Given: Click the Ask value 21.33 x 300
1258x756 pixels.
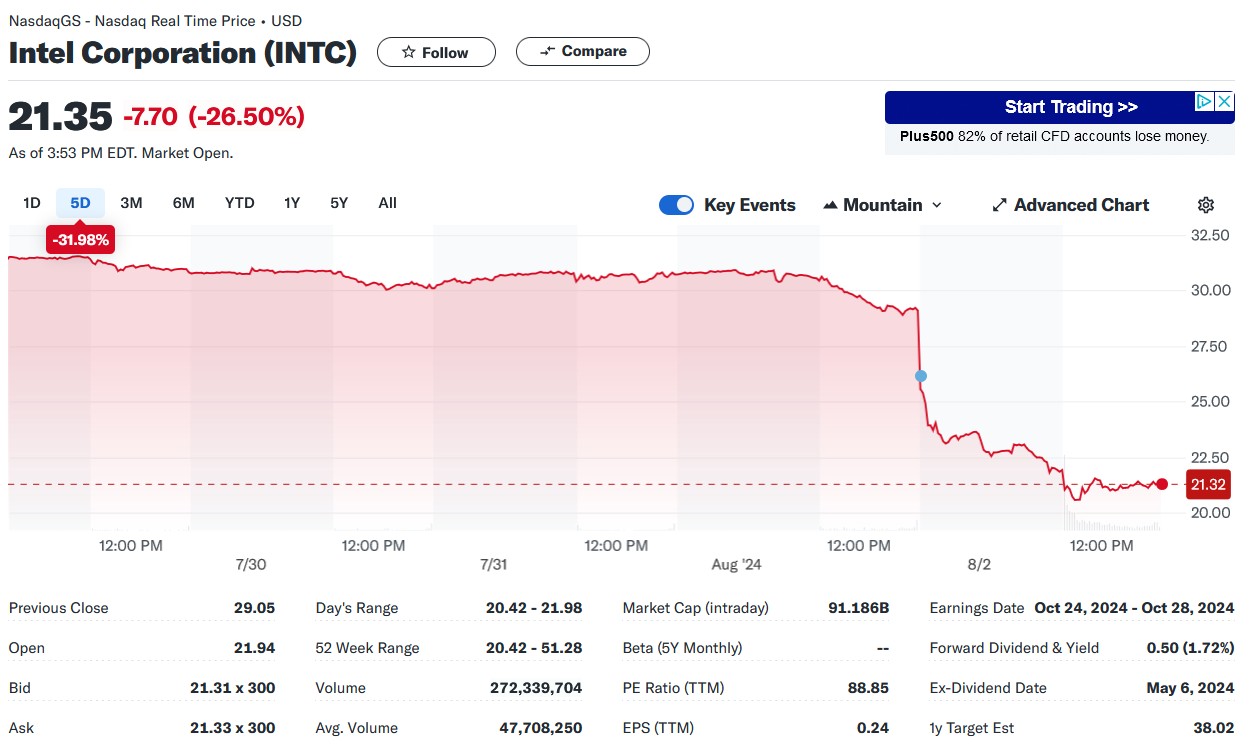Looking at the screenshot, I should click(x=232, y=728).
